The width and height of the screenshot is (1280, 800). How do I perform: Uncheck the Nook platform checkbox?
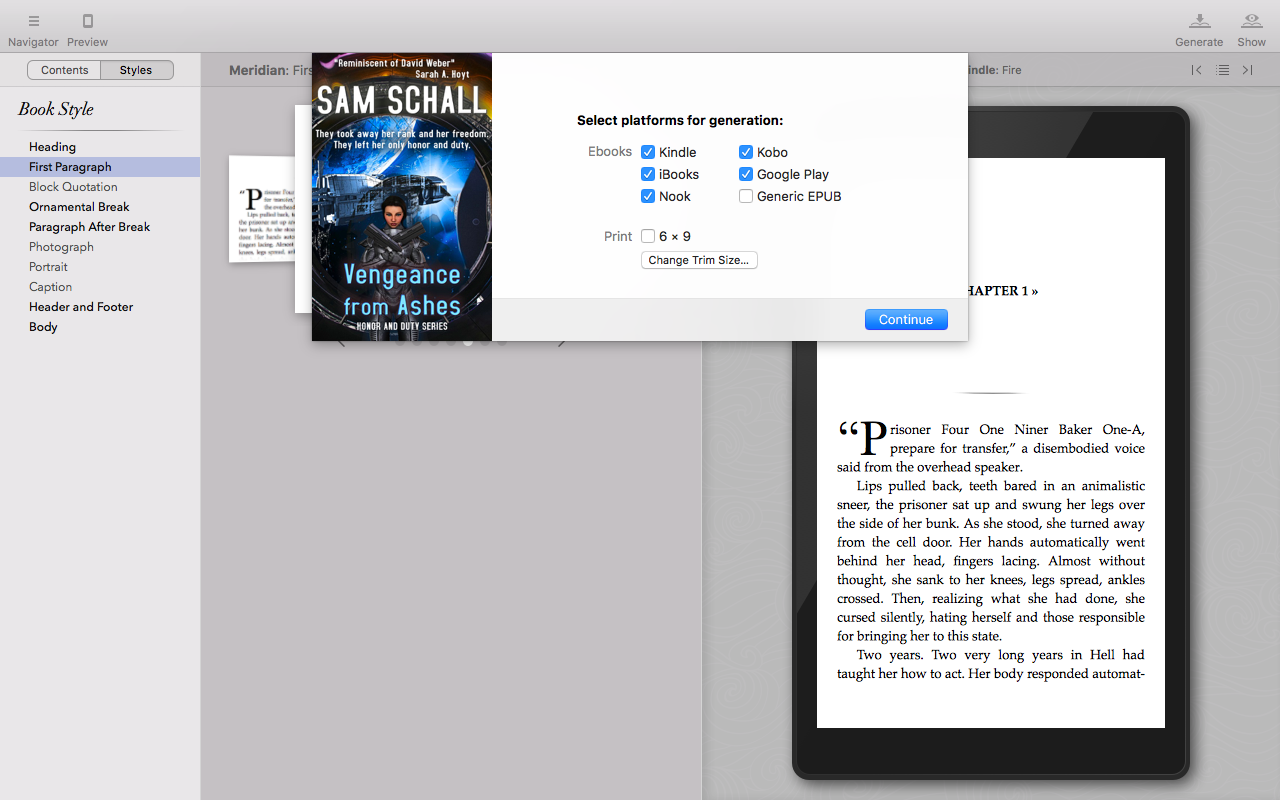click(648, 196)
